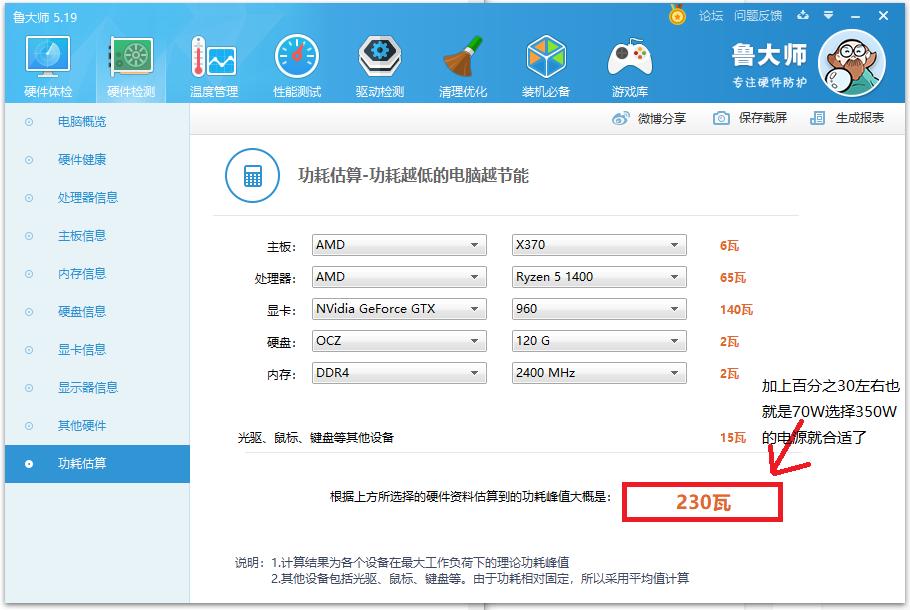The height and width of the screenshot is (610, 910).
Task: Select the 硬件体检 hardware checkup icon
Action: [x=46, y=62]
